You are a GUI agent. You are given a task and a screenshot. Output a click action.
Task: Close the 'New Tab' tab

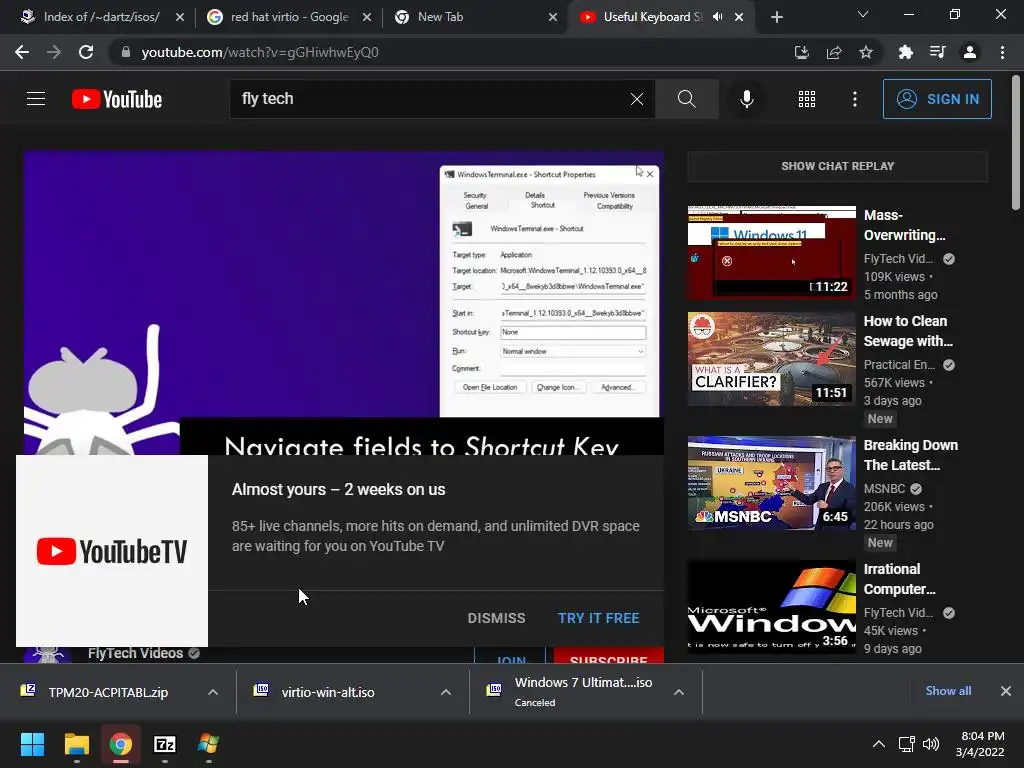pos(553,18)
